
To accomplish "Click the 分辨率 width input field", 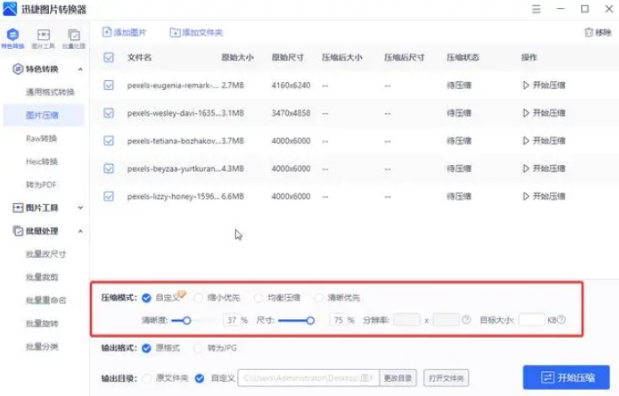I will 407,319.
